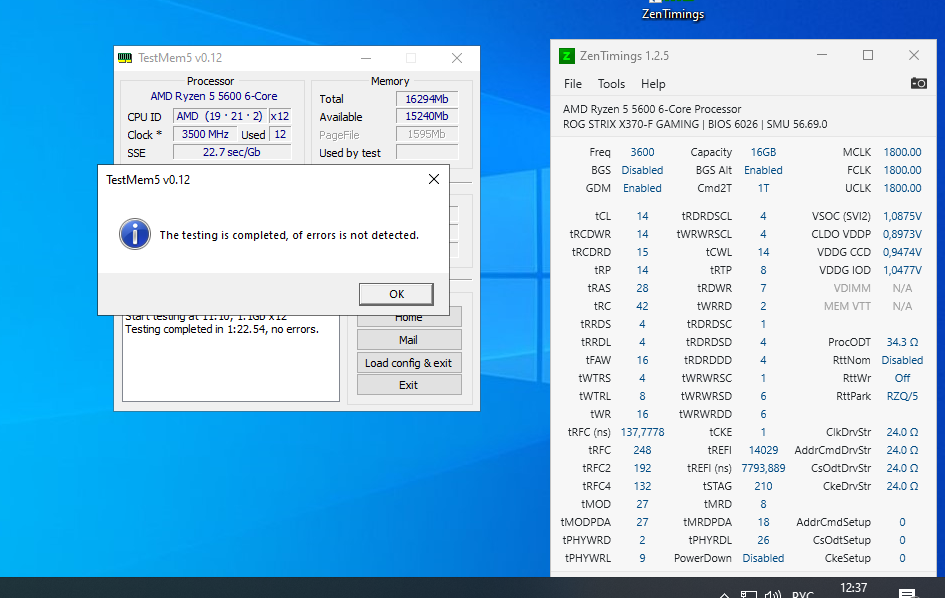Screen dimensions: 945x598
Task: Click the Exit button in TestMem5
Action: pos(408,385)
